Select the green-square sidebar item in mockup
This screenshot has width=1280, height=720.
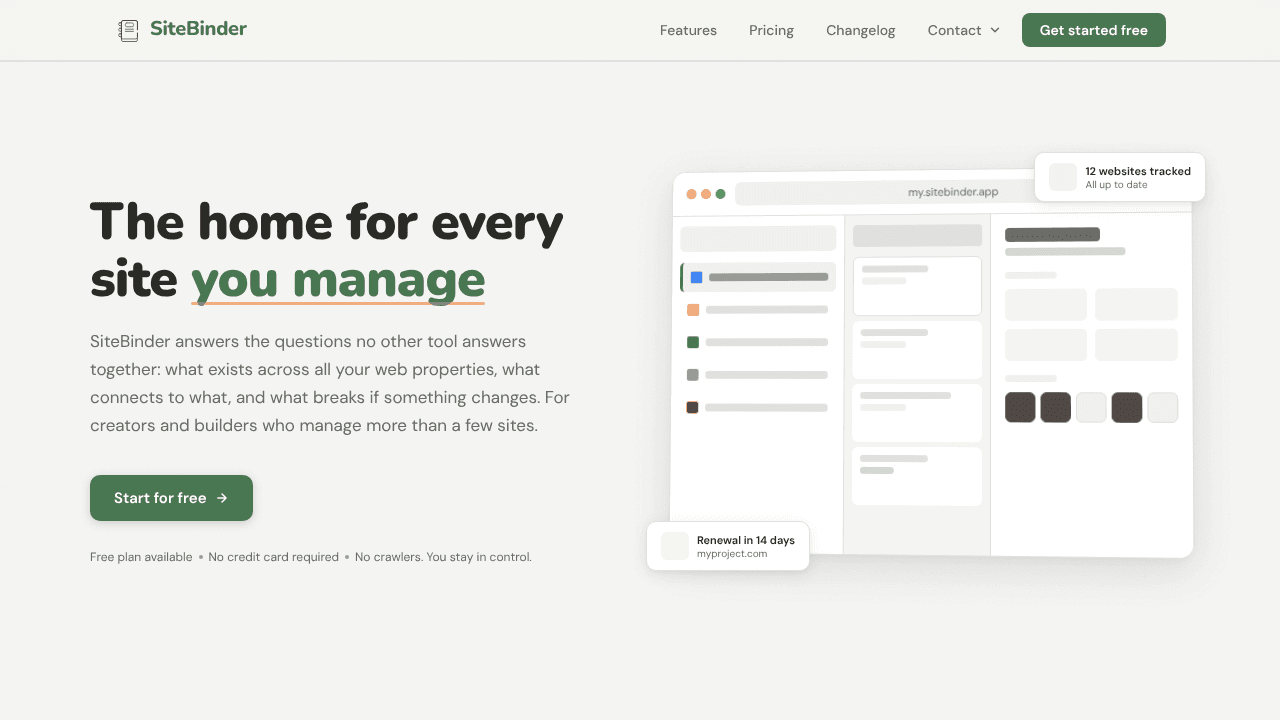(758, 342)
